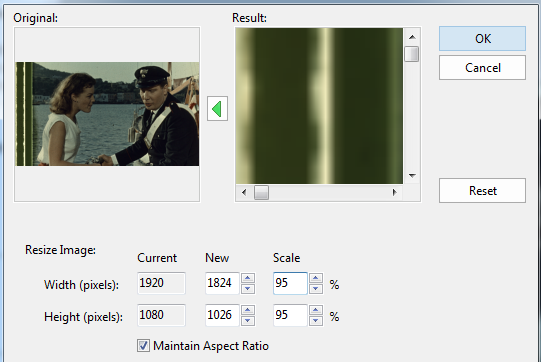Increase New height with up arrow
The width and height of the screenshot is (541, 362).
pos(248,310)
